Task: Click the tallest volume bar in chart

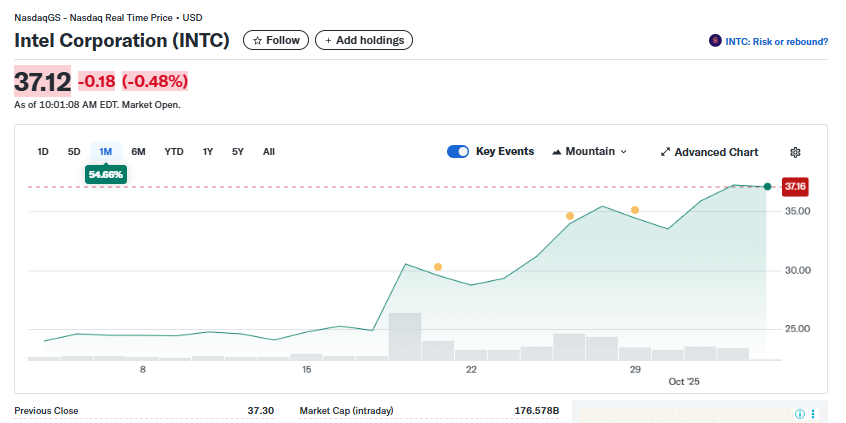Action: tap(404, 336)
